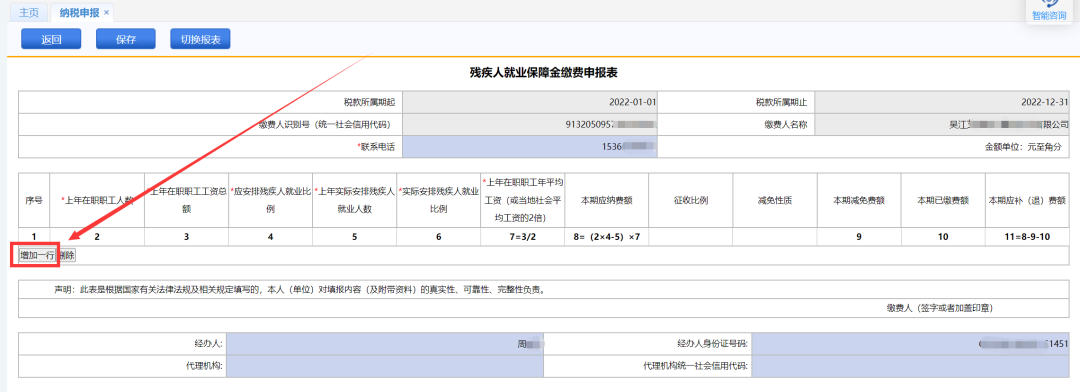
Task: Click the 增加一行 button
Action: click(37, 255)
